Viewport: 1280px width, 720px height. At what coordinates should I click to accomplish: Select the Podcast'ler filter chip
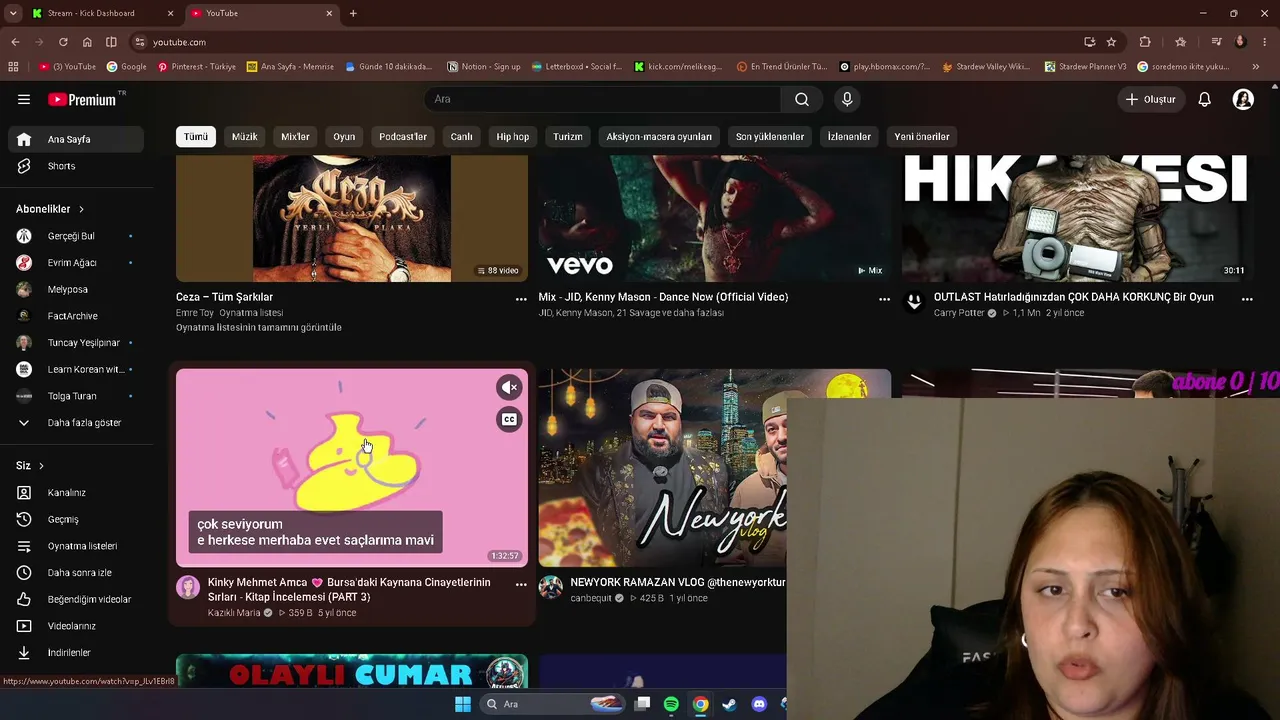point(403,137)
